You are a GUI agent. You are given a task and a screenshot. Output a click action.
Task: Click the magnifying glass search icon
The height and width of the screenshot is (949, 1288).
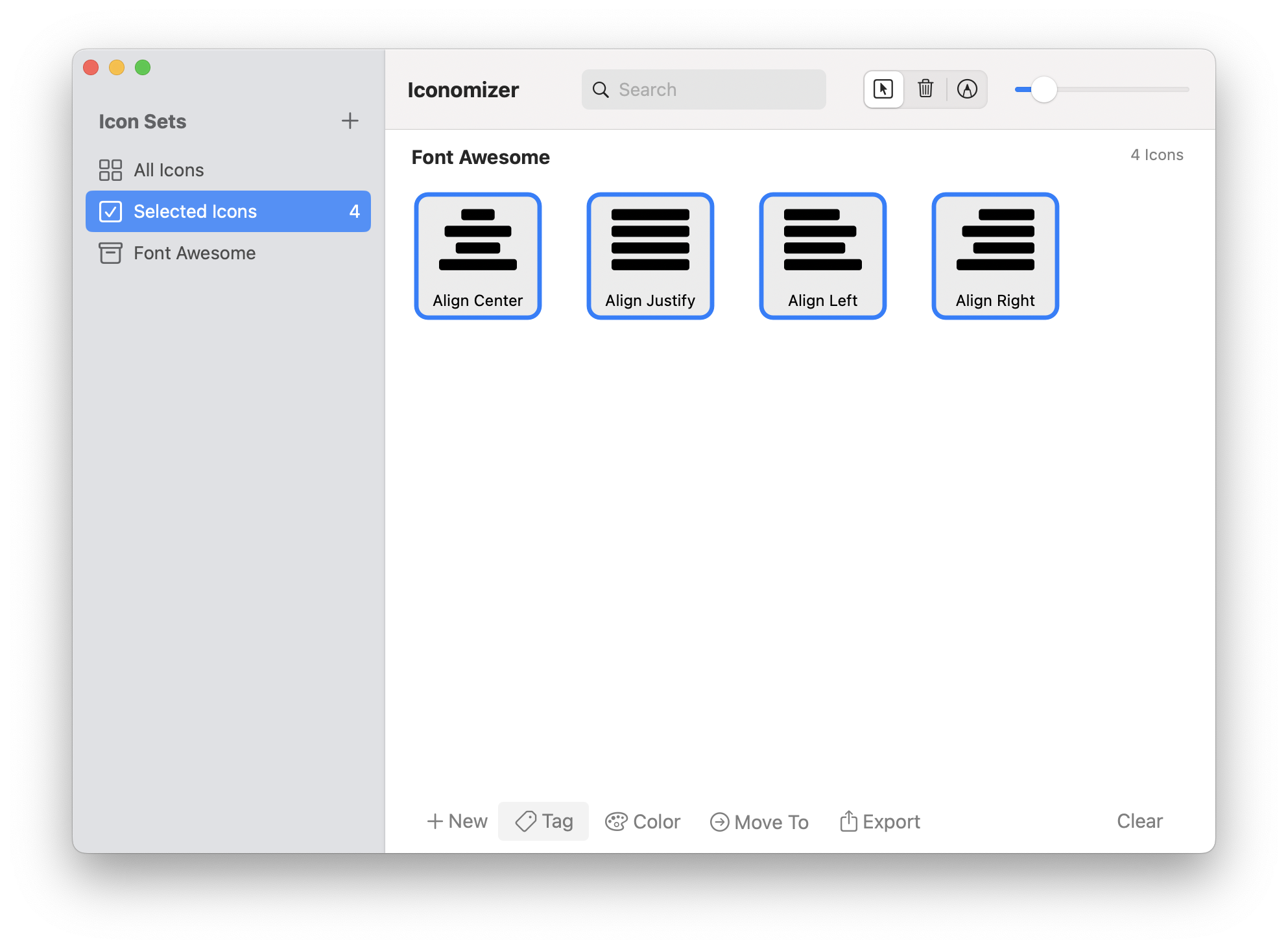coord(601,89)
